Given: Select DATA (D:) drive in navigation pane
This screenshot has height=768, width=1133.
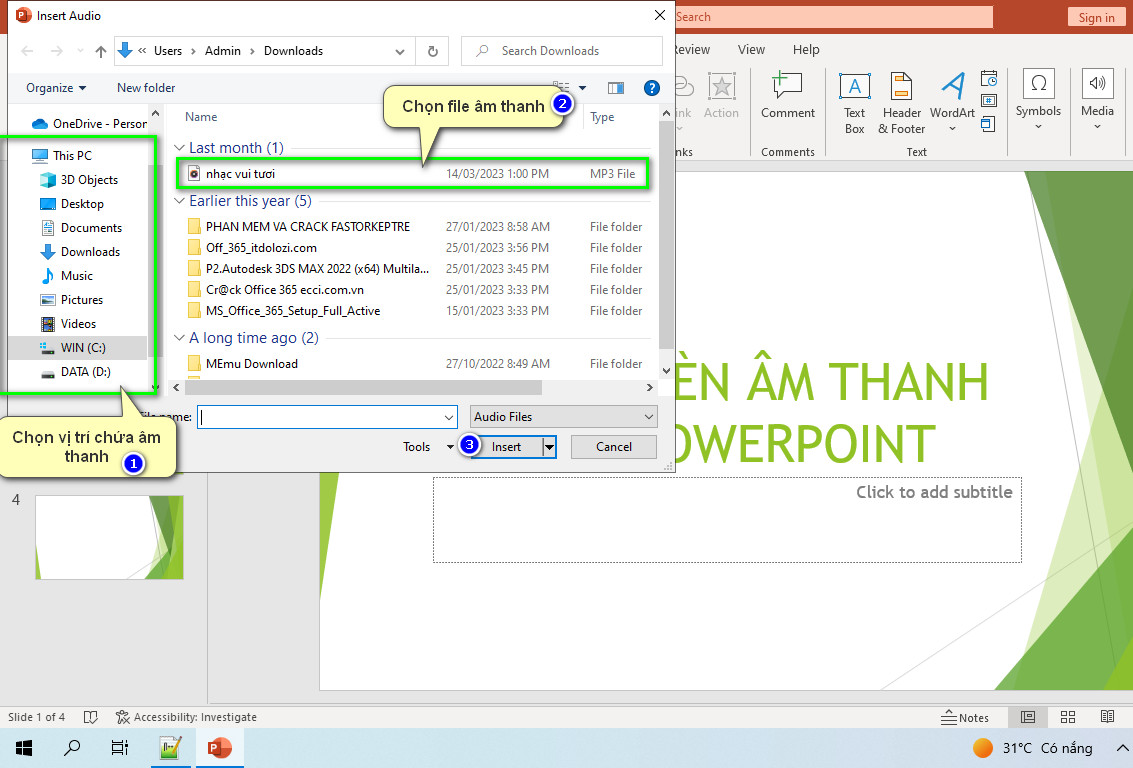Looking at the screenshot, I should (x=85, y=372).
